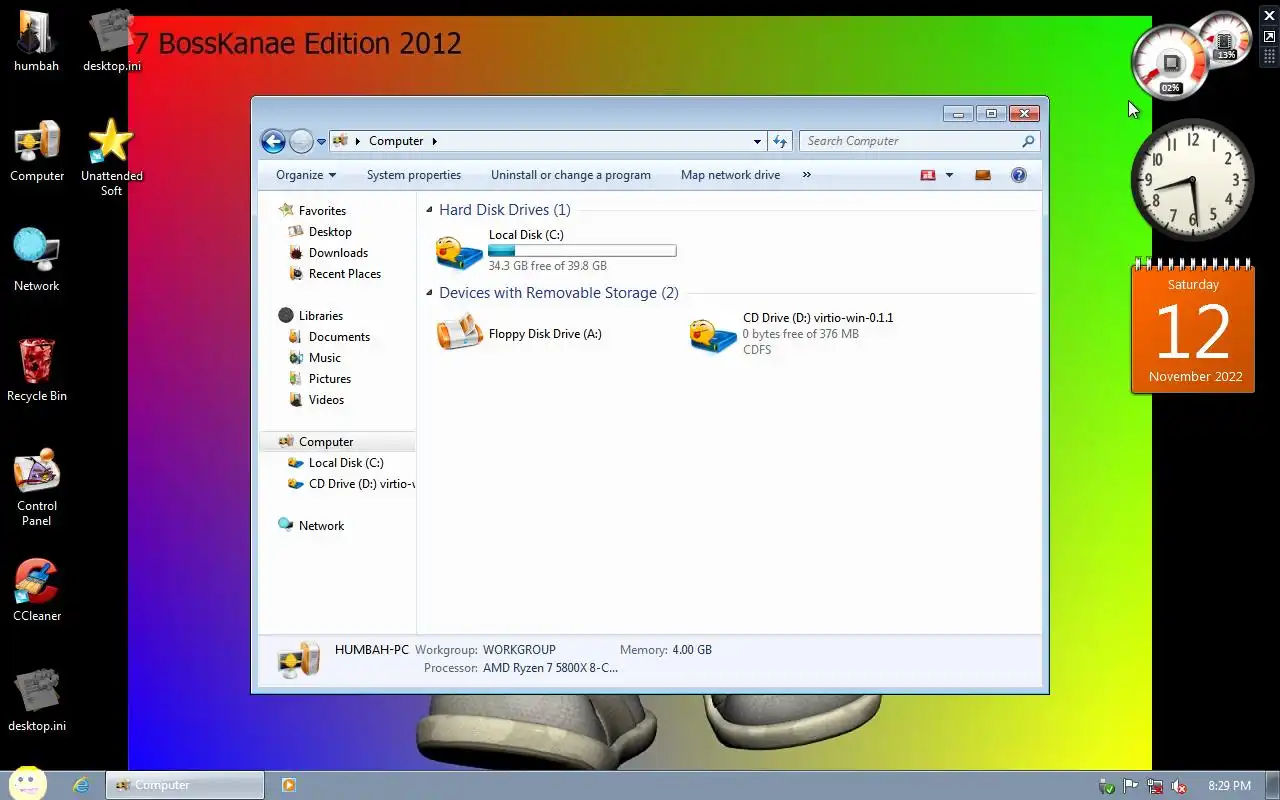1280x800 pixels.
Task: Click the gadget drag handle grip
Action: (1269, 56)
